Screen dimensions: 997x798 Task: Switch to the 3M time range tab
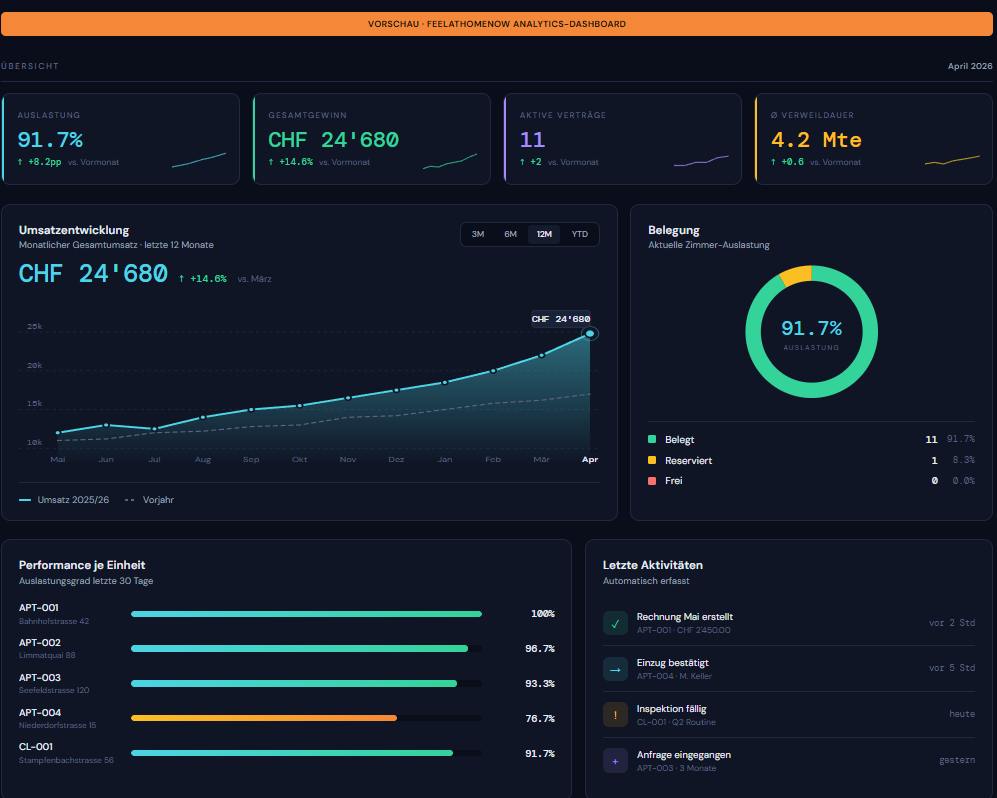(x=477, y=234)
